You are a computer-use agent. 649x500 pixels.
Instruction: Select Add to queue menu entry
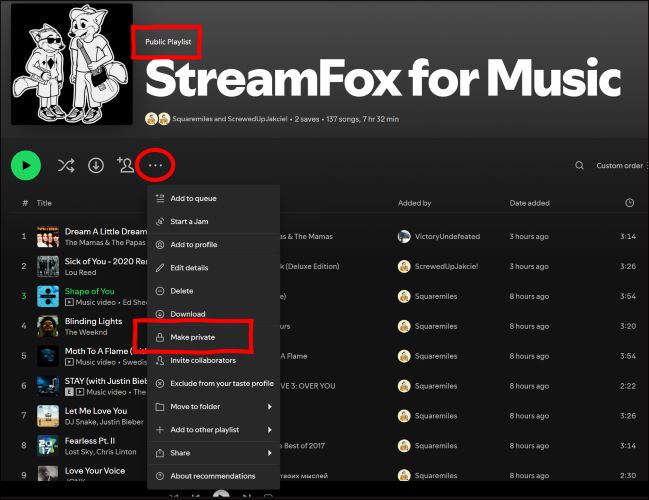214,198
